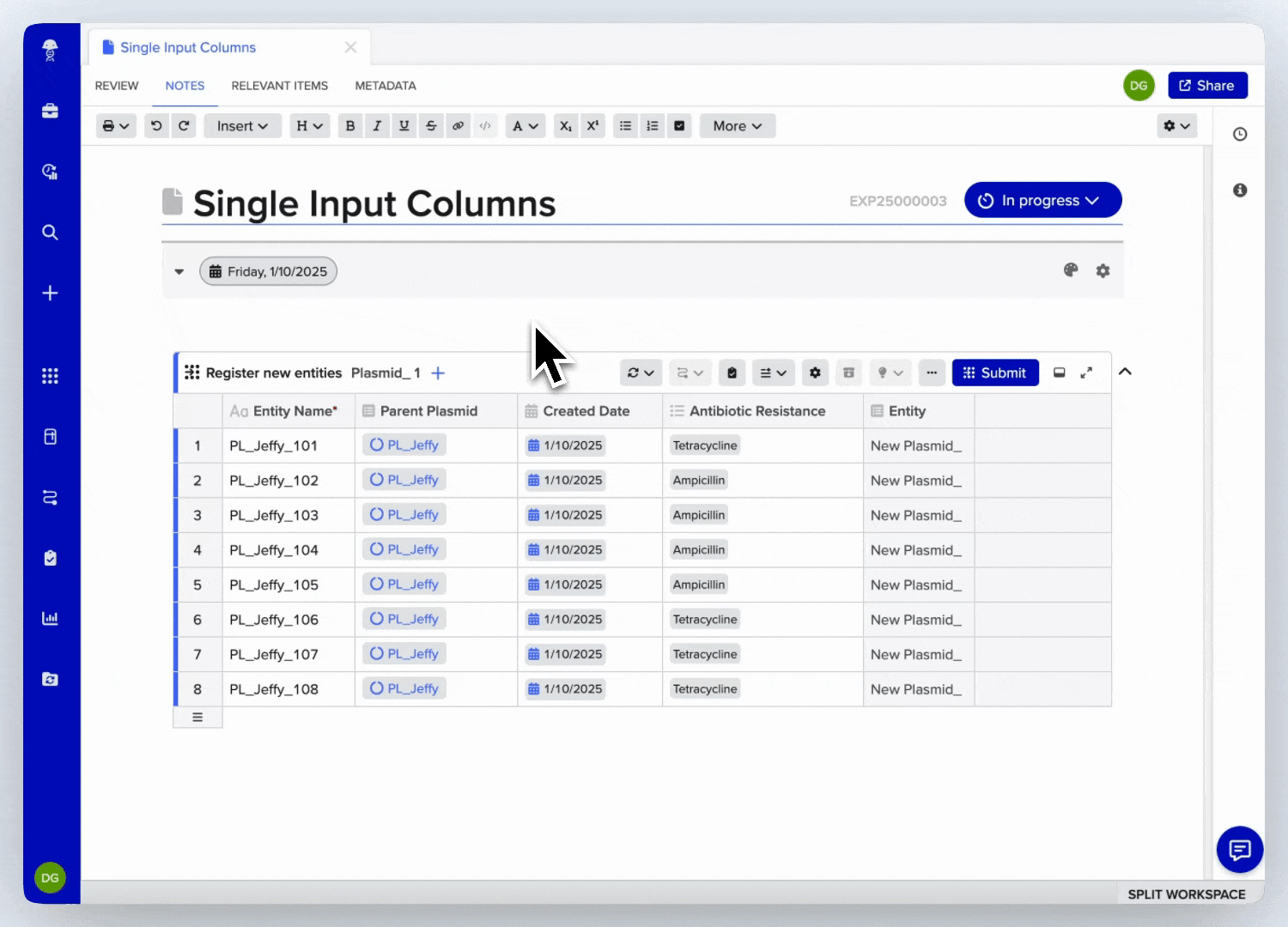
Task: Insert a hyperlink with the link icon
Action: tap(458, 126)
